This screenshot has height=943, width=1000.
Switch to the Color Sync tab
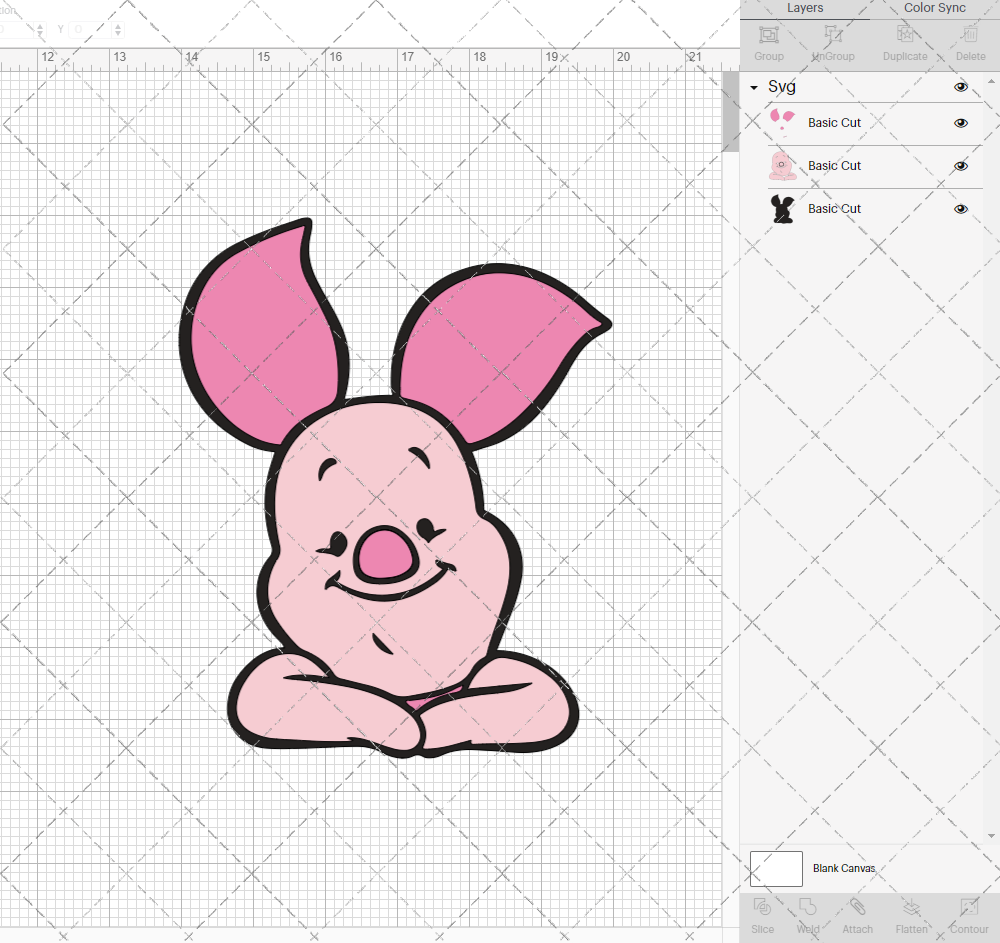point(934,8)
